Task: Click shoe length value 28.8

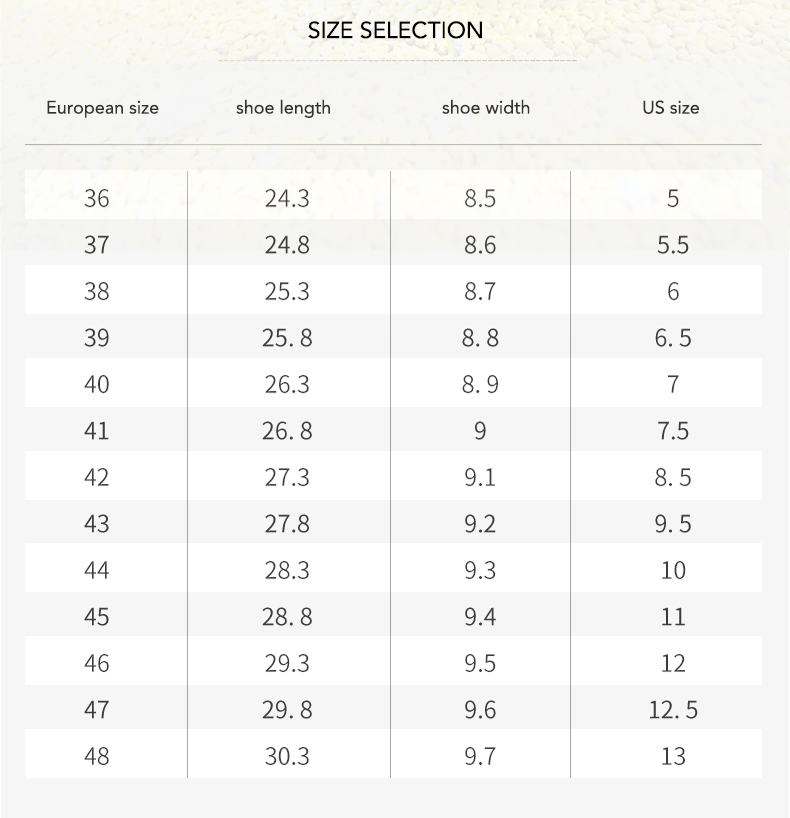Action: click(x=287, y=617)
